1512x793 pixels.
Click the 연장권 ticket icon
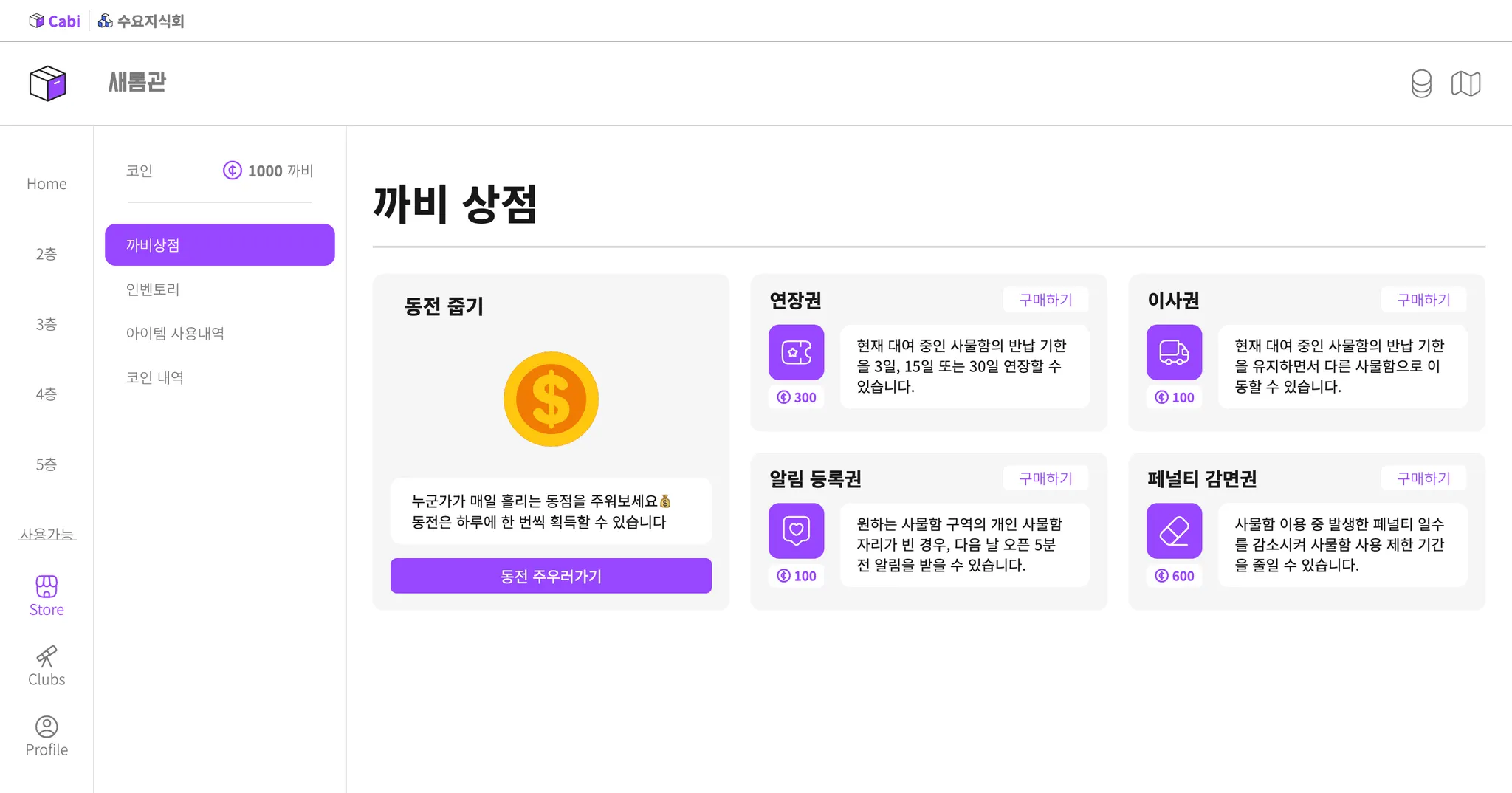[796, 352]
